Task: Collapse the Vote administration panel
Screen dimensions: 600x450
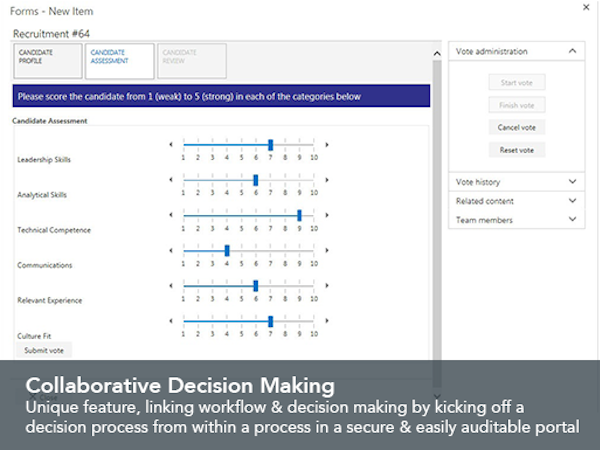Action: (571, 51)
